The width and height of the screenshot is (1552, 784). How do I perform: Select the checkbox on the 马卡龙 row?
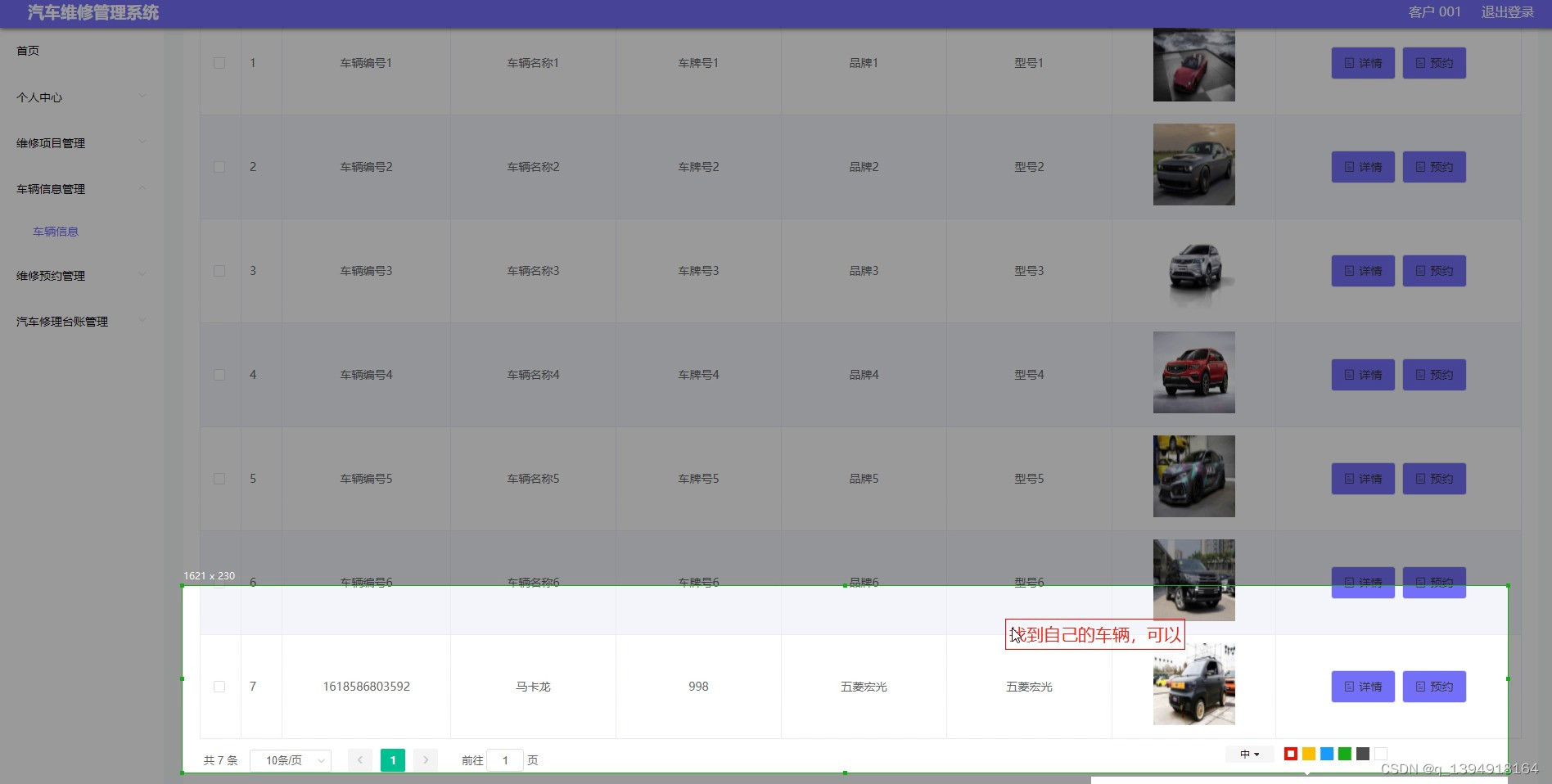tap(219, 687)
